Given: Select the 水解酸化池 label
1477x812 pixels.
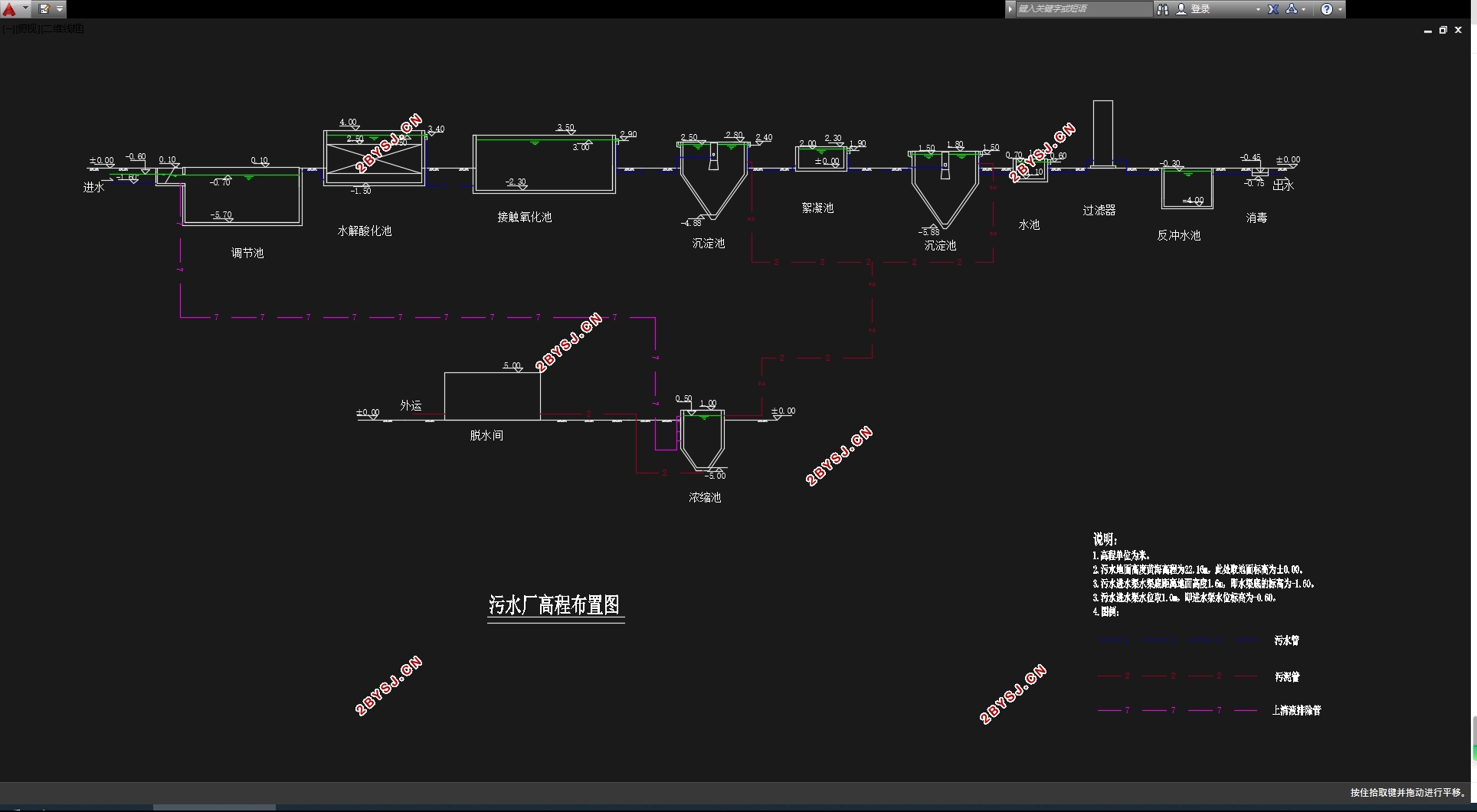Looking at the screenshot, I should coord(365,231).
